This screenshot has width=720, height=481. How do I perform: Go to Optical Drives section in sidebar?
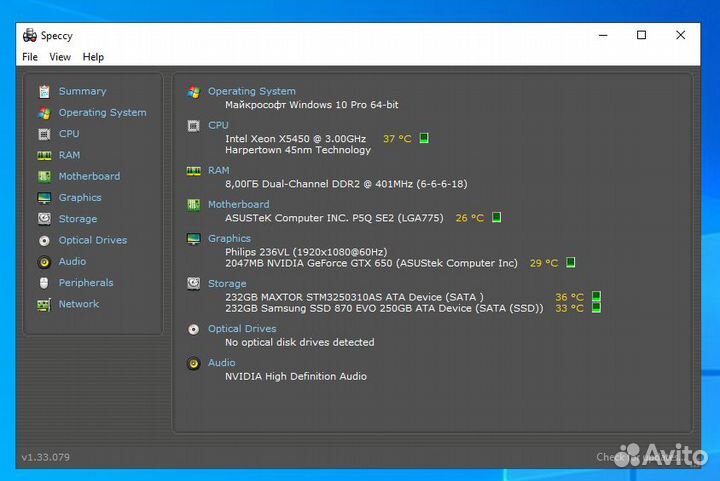coord(93,240)
